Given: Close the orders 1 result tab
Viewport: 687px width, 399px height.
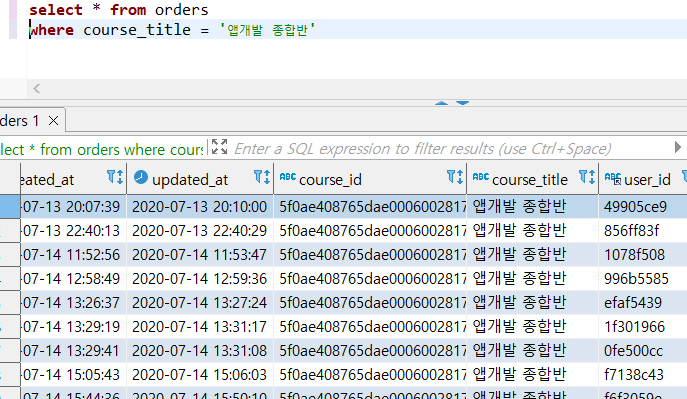Looking at the screenshot, I should coord(53,120).
